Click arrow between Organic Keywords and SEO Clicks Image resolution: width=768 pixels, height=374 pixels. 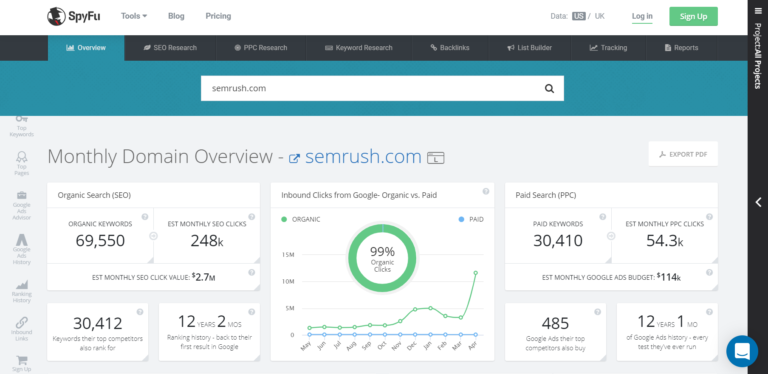(x=153, y=236)
